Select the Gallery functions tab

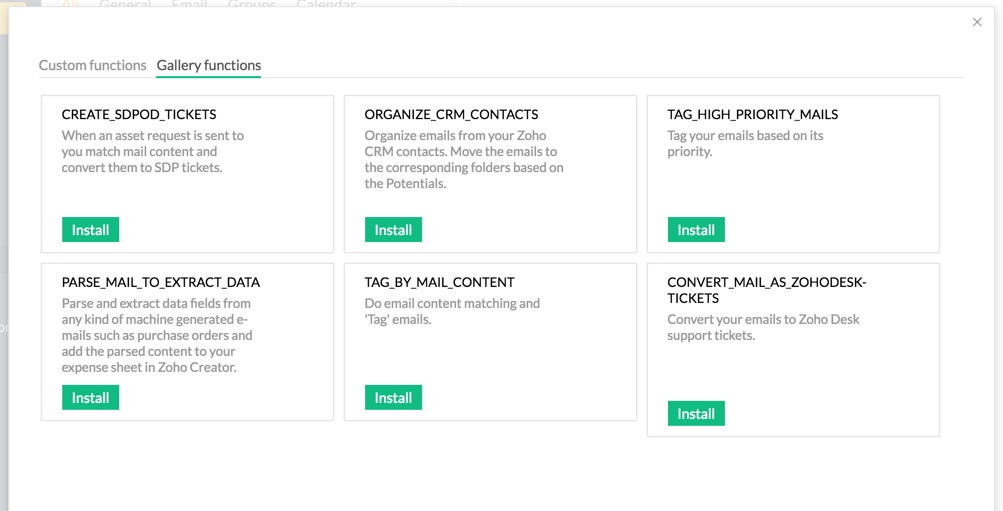coord(209,65)
